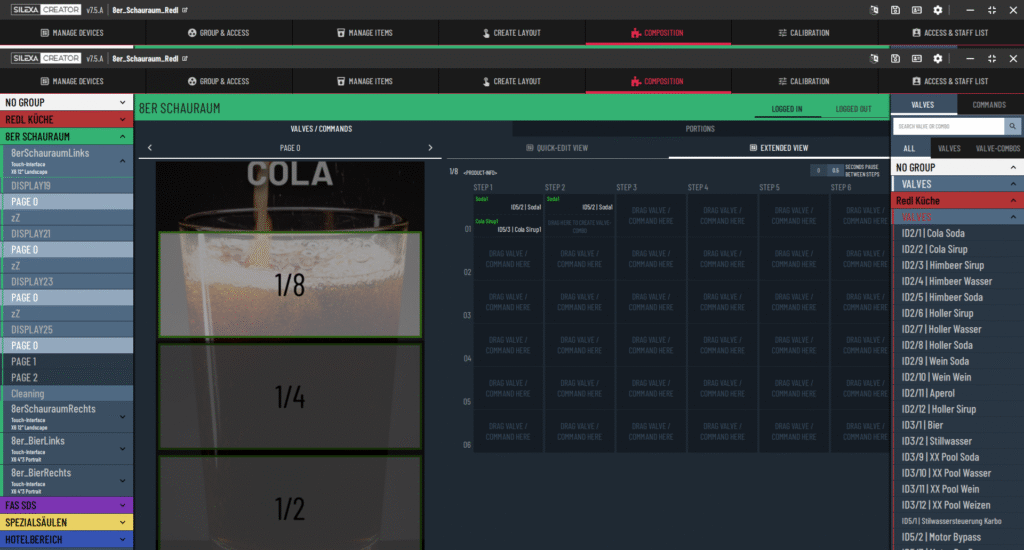Expand the FAS SDS group

pos(66,506)
